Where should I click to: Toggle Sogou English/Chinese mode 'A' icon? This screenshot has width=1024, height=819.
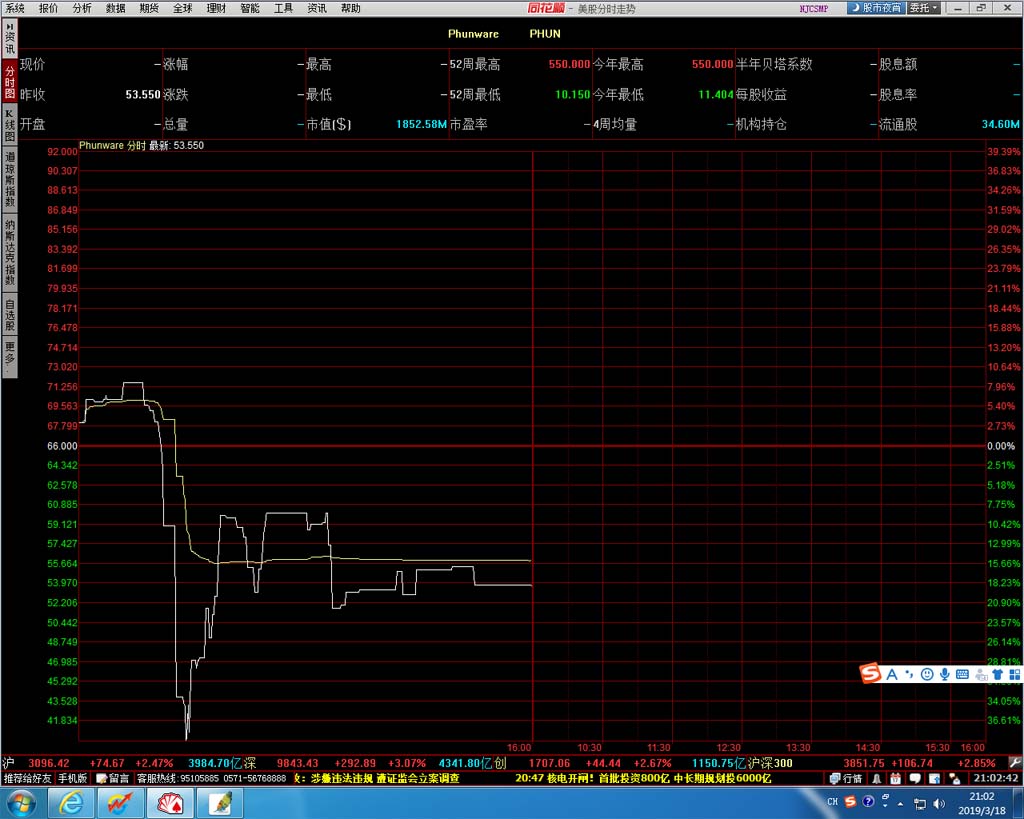pos(891,675)
